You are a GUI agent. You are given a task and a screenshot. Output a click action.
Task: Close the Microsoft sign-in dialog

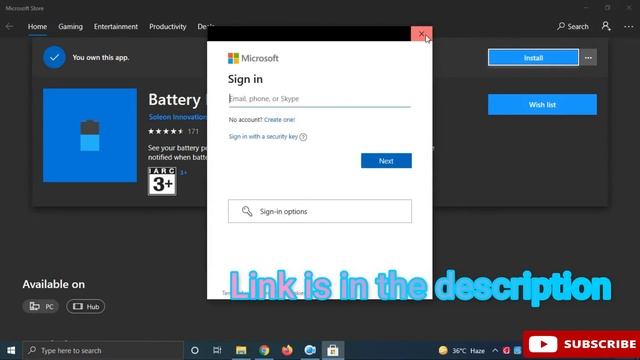pyautogui.click(x=421, y=34)
